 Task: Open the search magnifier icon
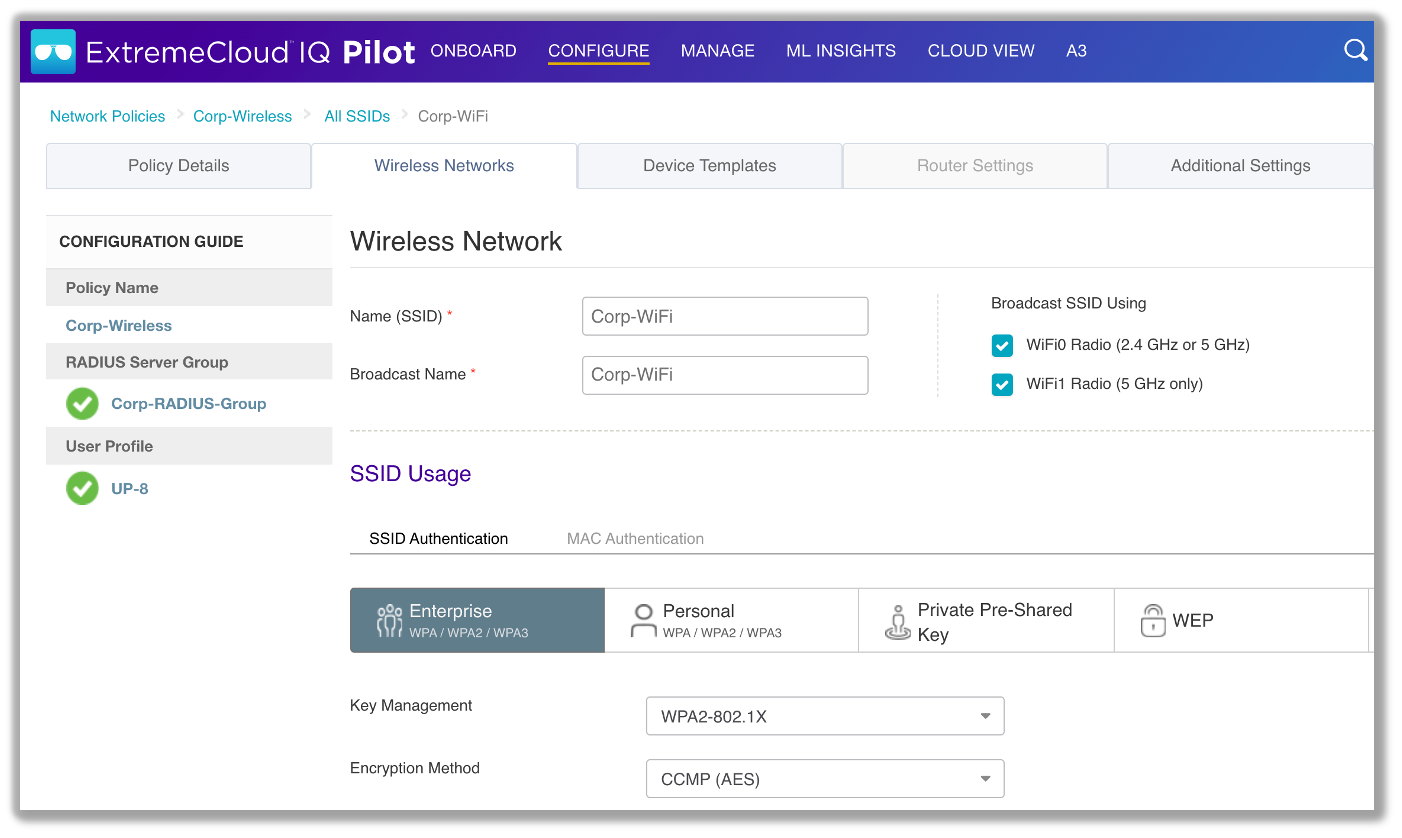point(1355,50)
